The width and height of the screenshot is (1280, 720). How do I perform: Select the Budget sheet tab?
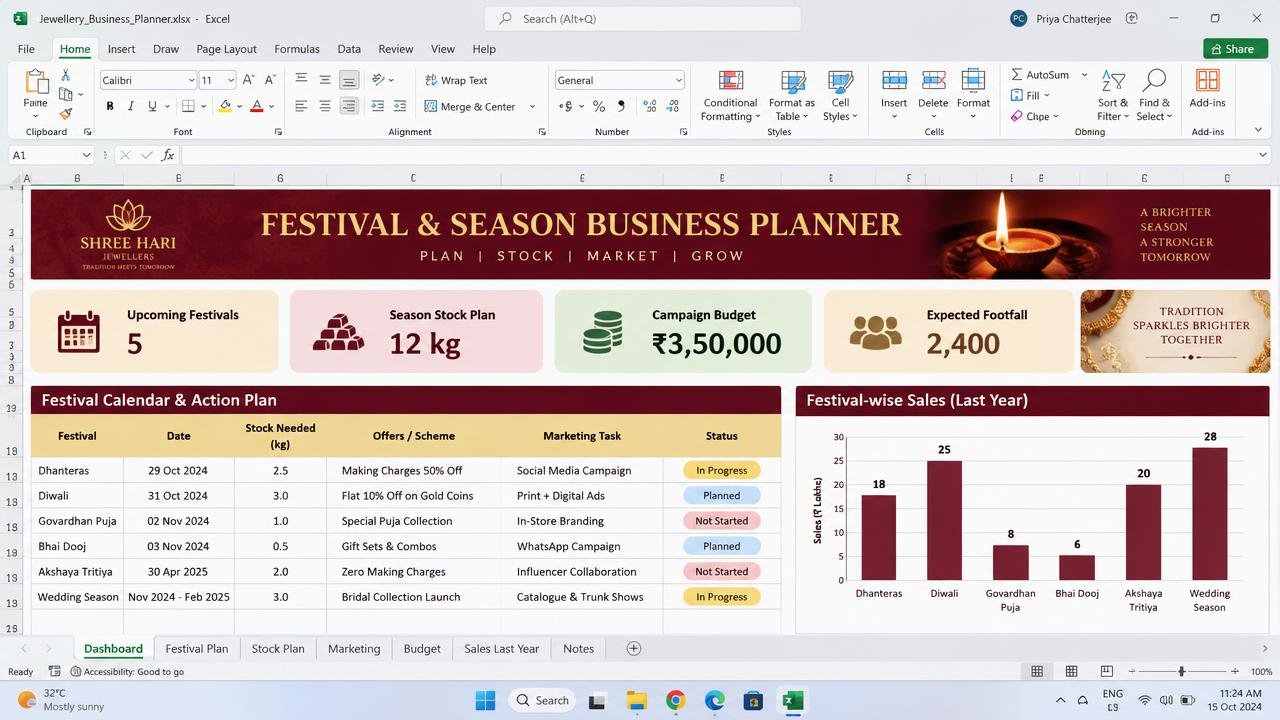point(422,648)
